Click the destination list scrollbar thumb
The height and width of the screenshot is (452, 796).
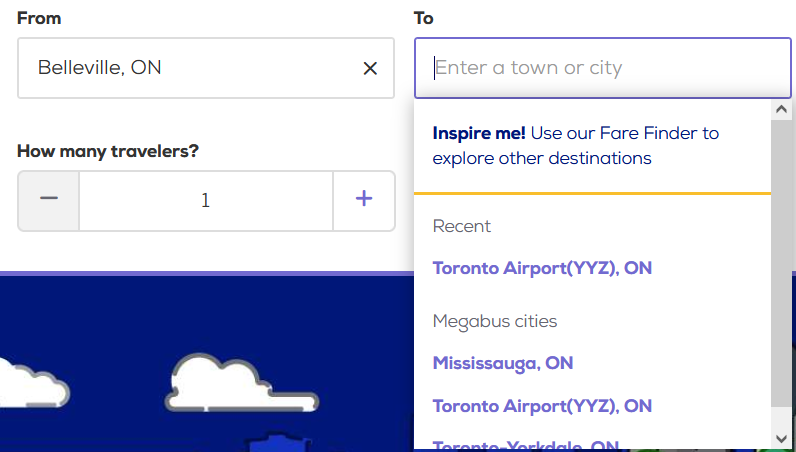point(781,260)
